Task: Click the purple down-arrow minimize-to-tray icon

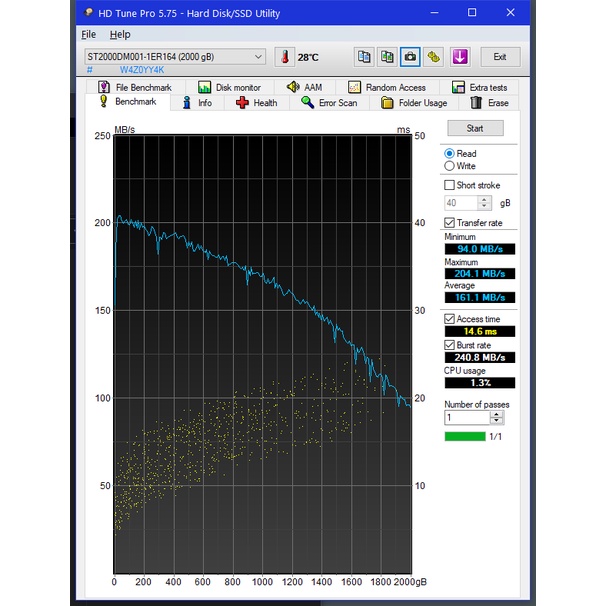Action: tap(460, 57)
